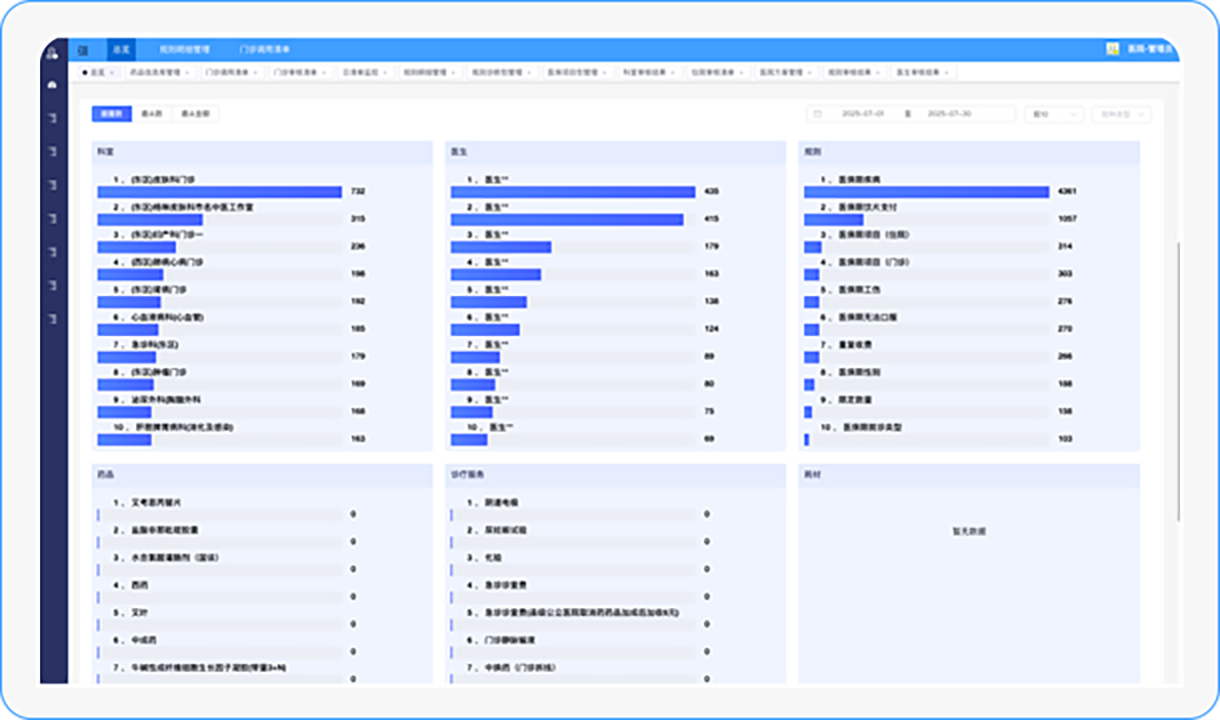Image resolution: width=1220 pixels, height=720 pixels.
Task: Expand the rightmost greyed-out filter dropdown
Action: point(1120,115)
